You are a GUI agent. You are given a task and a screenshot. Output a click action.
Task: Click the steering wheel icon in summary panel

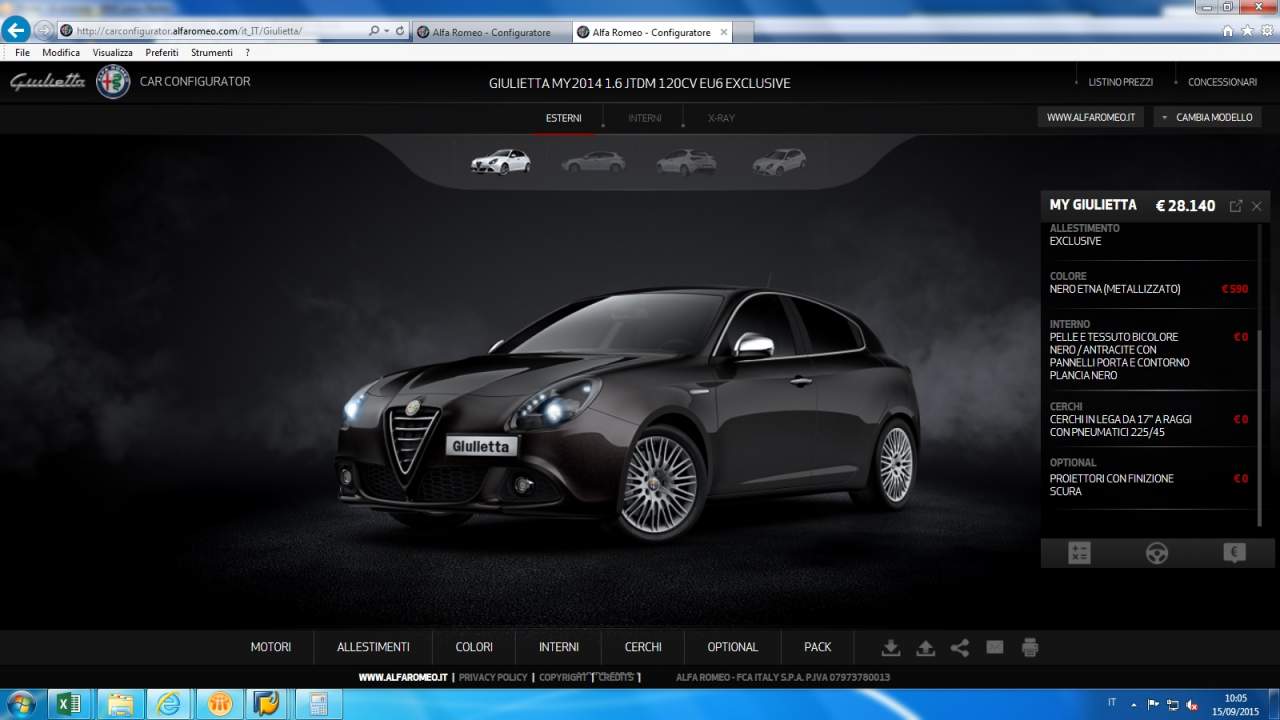click(x=1157, y=553)
